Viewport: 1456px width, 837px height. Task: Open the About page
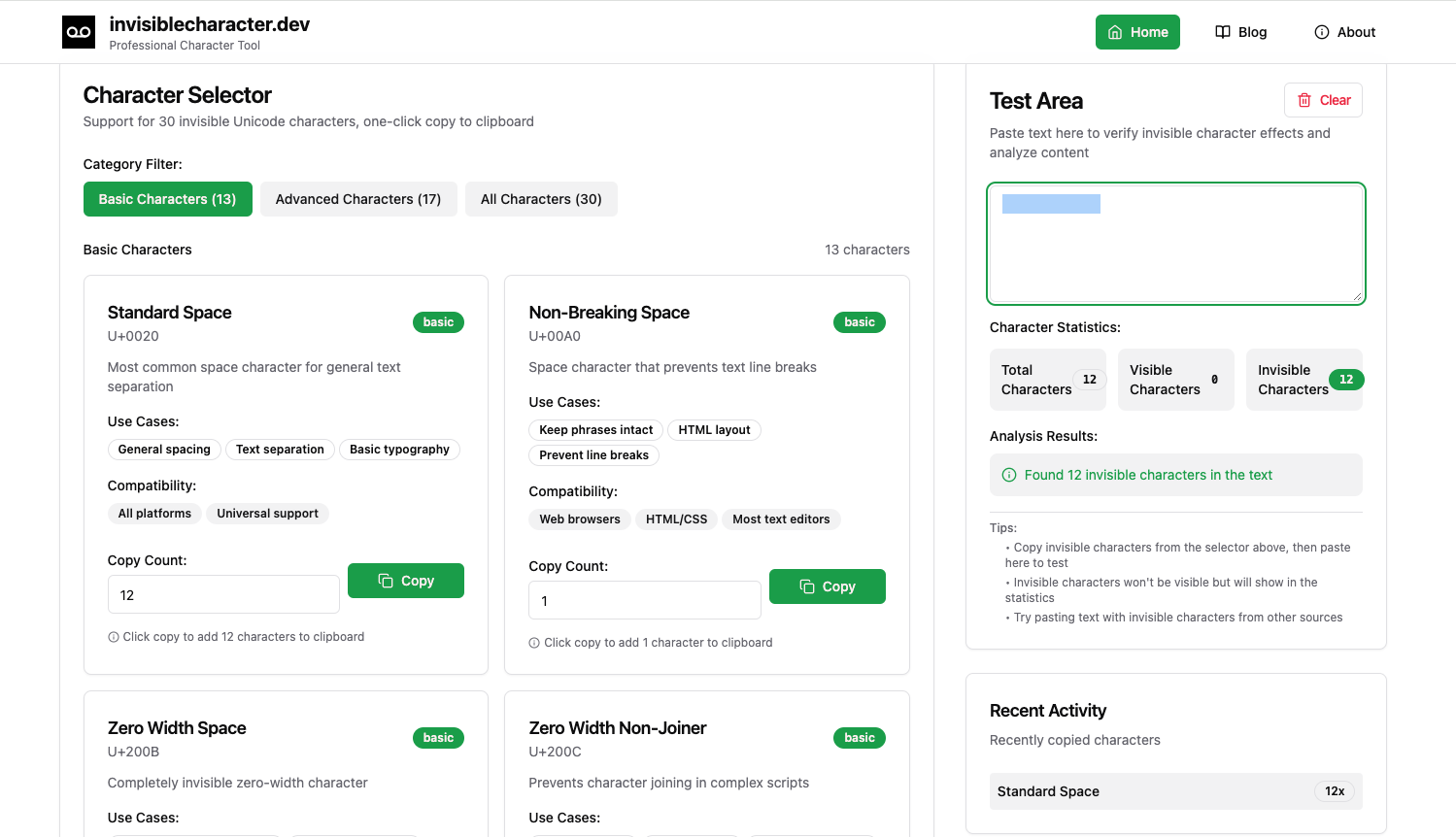[1345, 32]
